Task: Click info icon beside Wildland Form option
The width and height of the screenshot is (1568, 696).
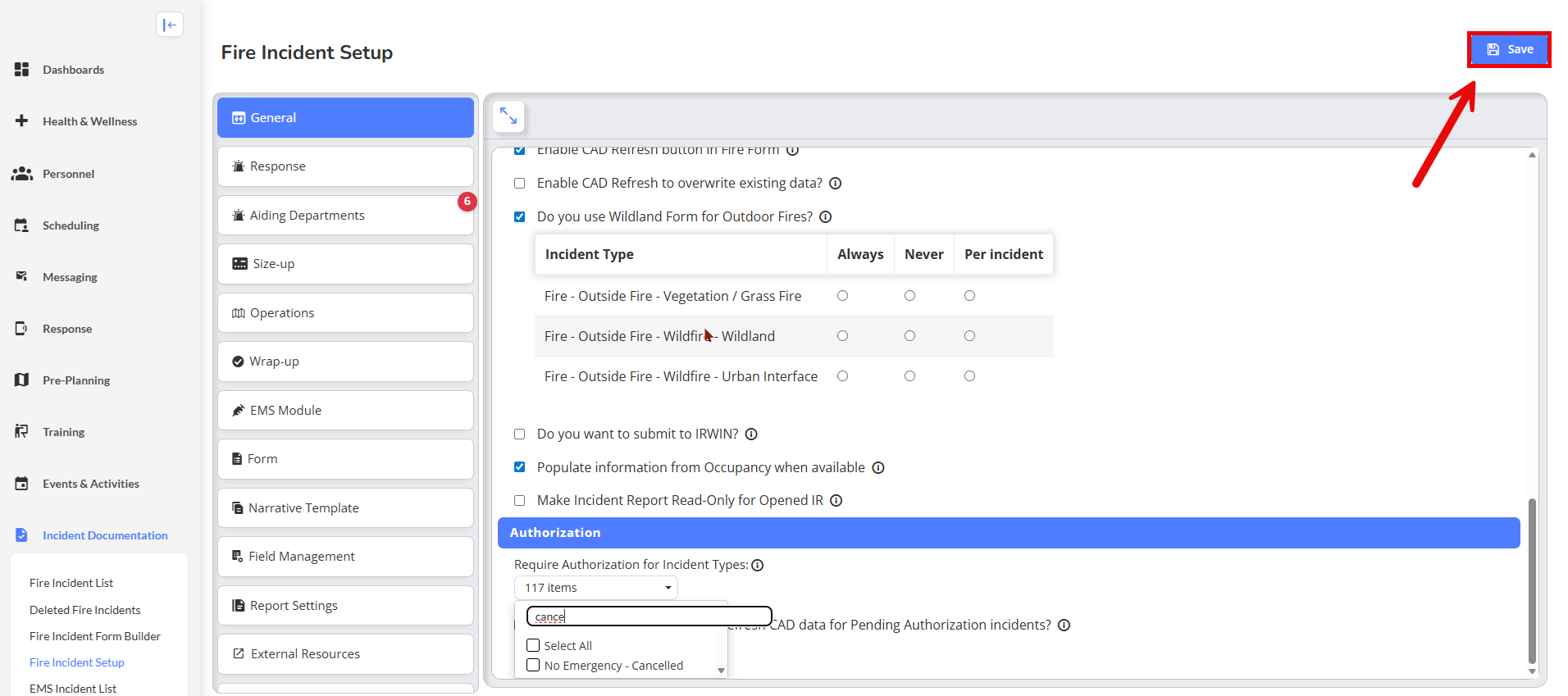Action: 826,217
